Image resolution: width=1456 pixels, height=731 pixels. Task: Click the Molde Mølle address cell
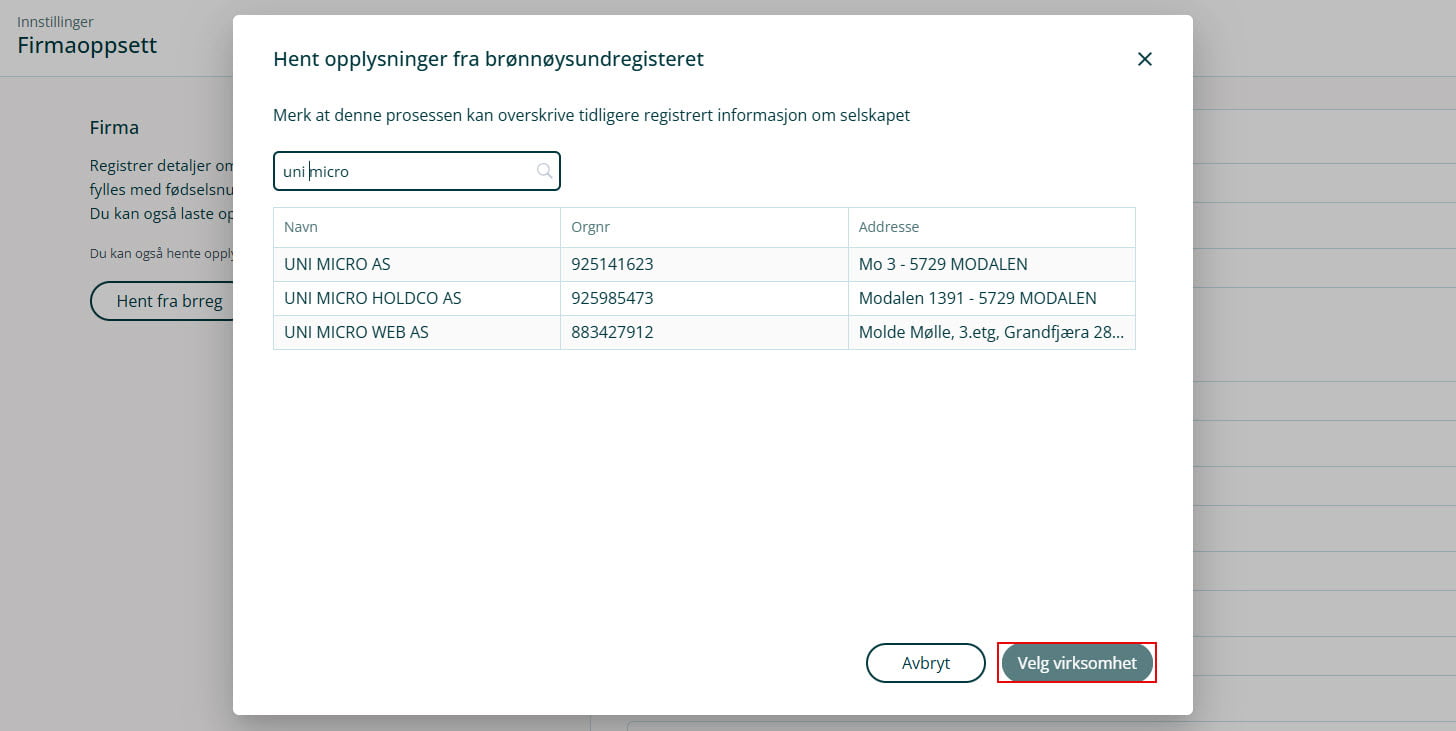click(990, 332)
